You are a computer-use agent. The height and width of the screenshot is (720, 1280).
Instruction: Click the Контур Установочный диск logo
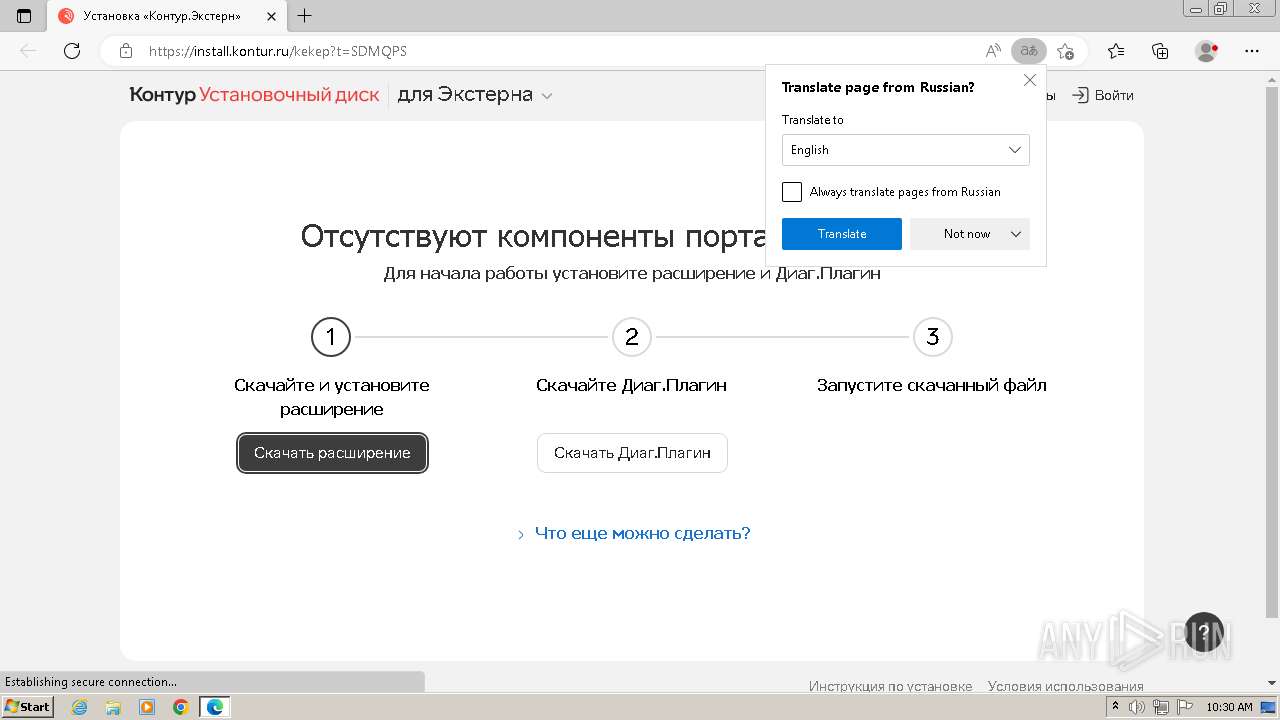254,95
